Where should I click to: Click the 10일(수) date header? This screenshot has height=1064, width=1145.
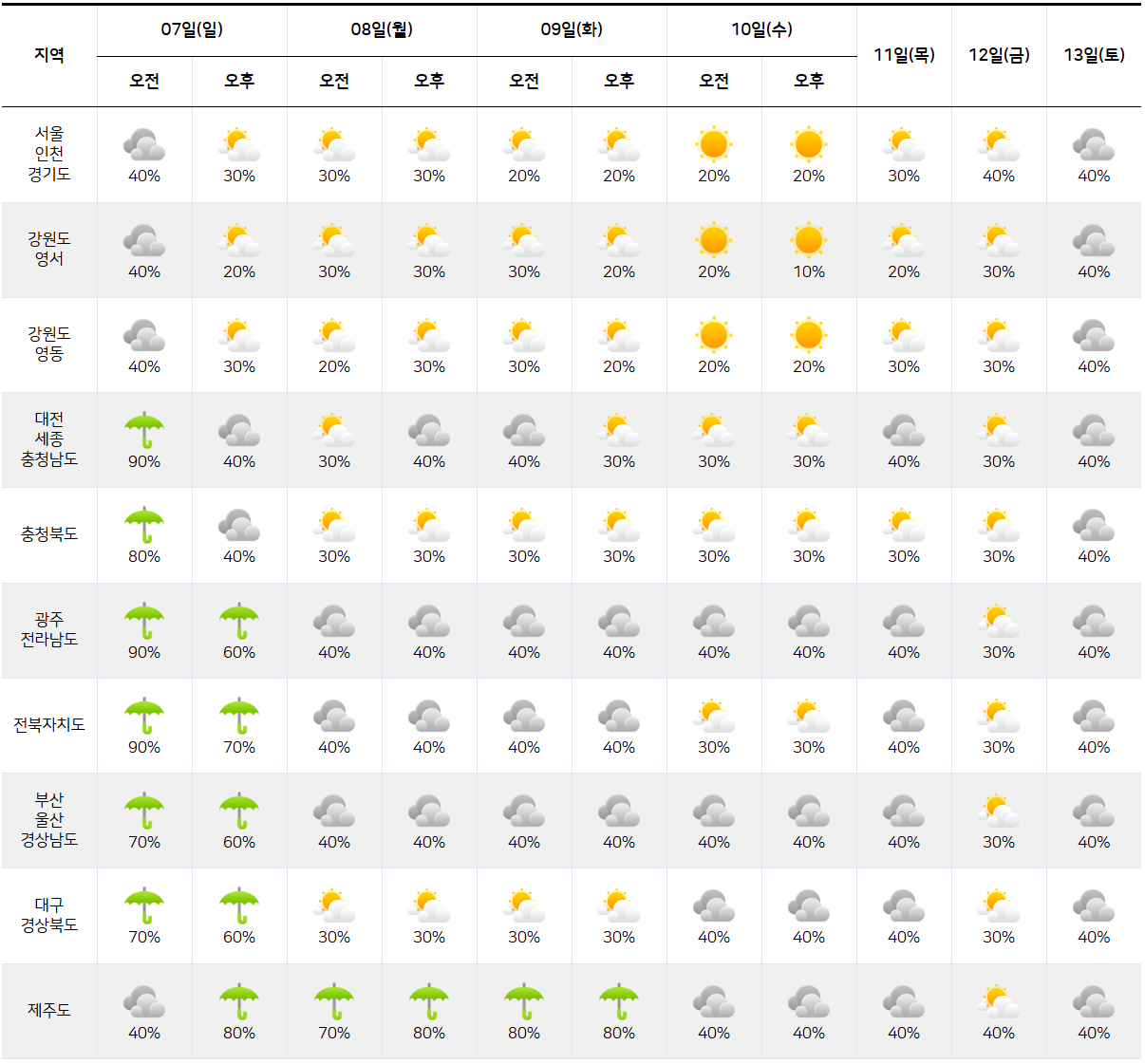(761, 29)
